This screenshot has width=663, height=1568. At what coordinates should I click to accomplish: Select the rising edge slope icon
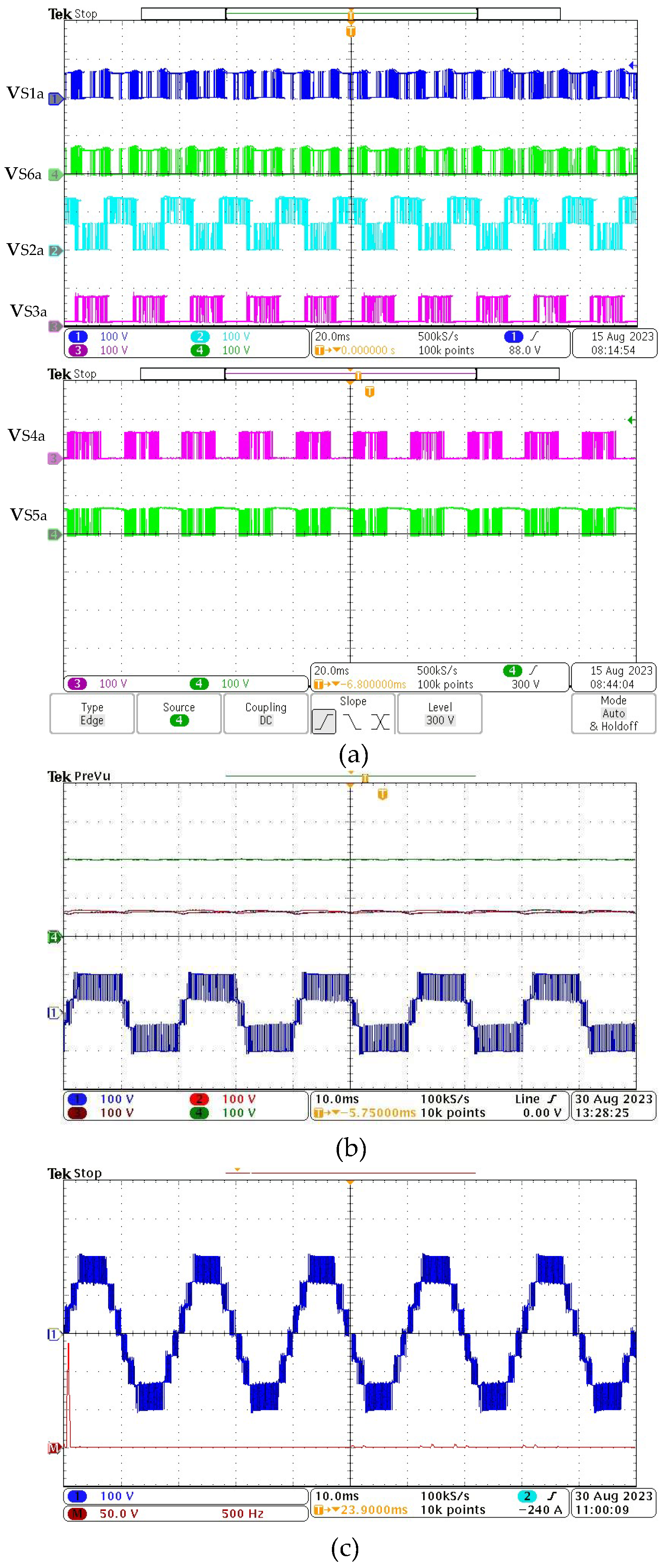324,722
